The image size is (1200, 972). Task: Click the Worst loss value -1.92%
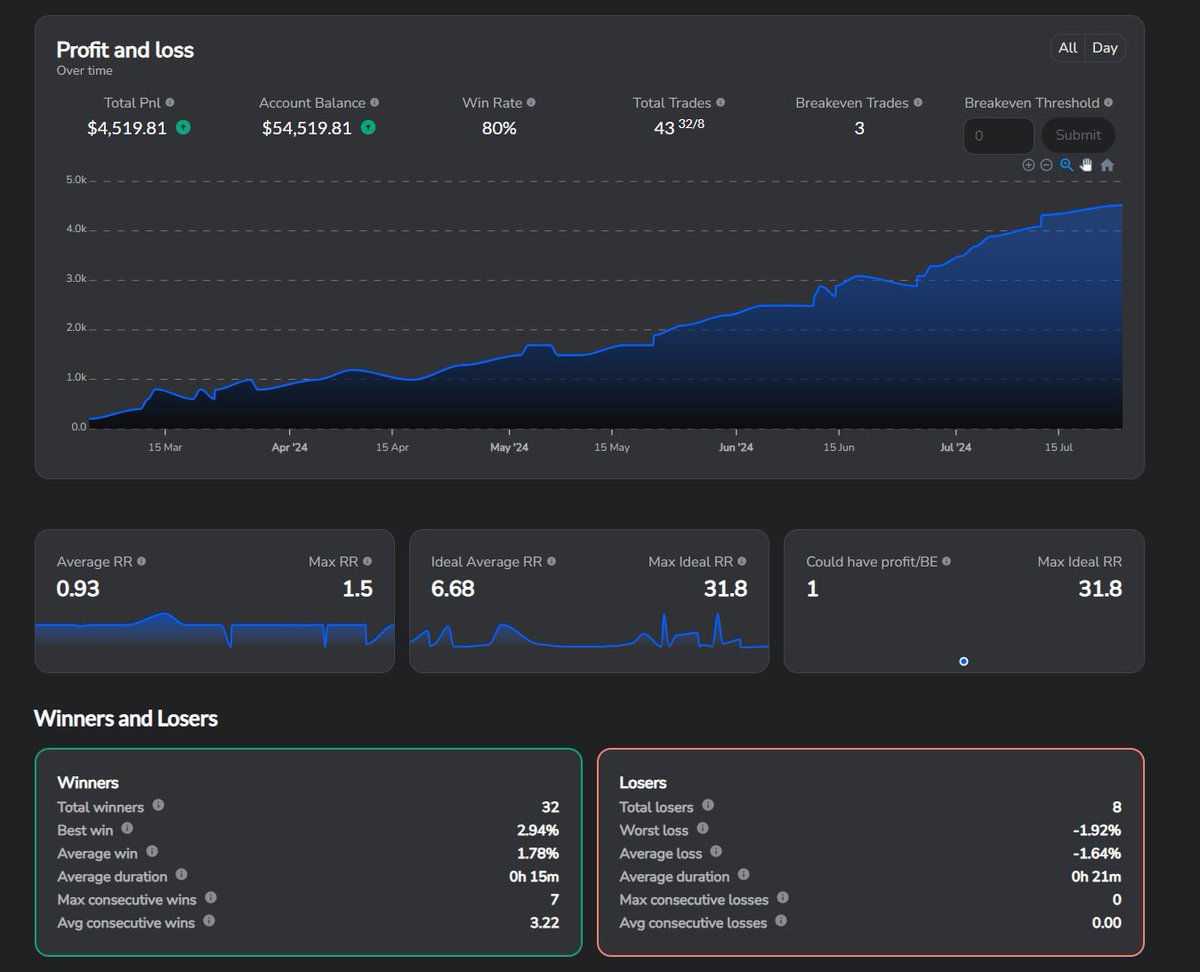click(x=1096, y=830)
